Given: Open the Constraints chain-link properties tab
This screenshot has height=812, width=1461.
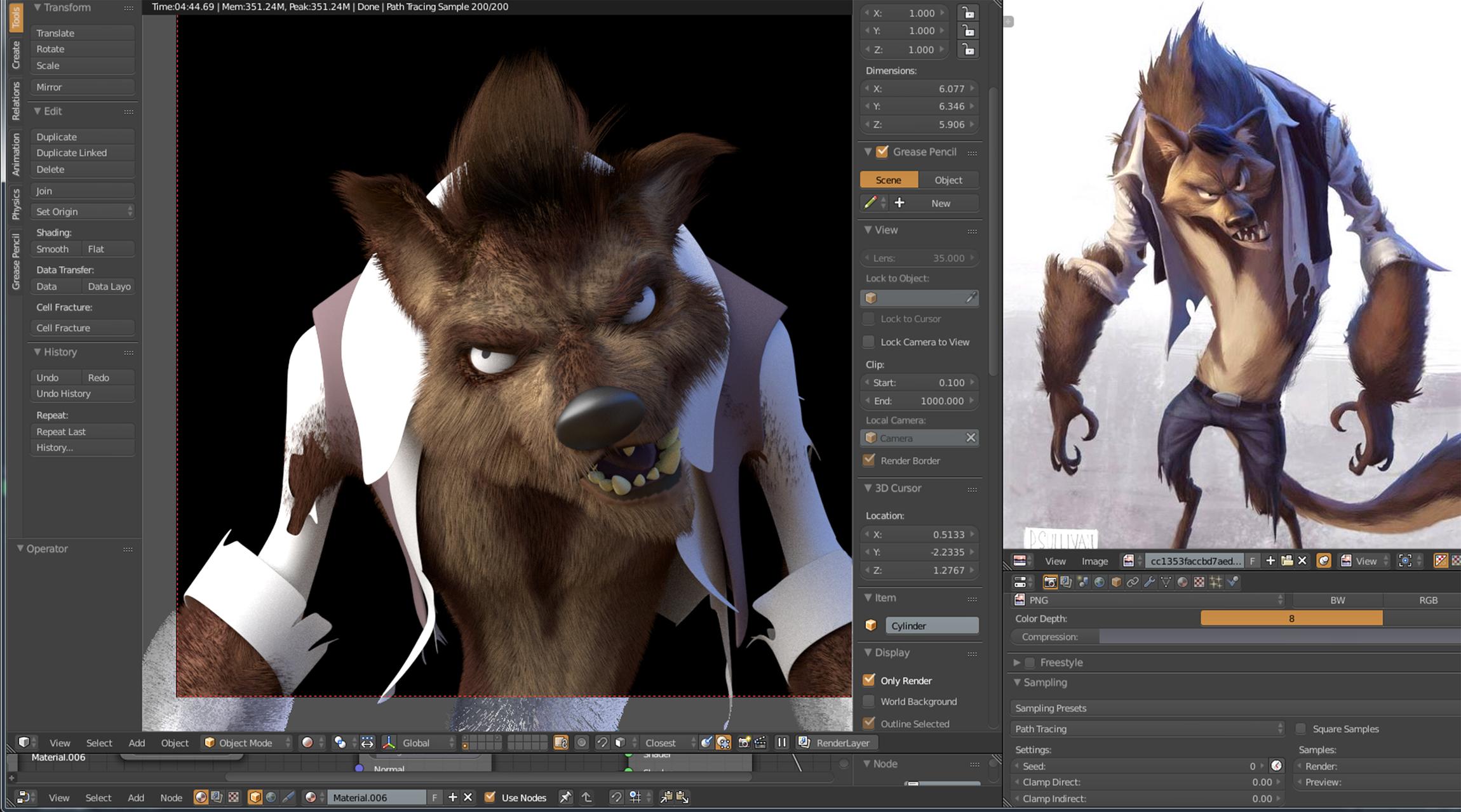Looking at the screenshot, I should click(x=1133, y=582).
